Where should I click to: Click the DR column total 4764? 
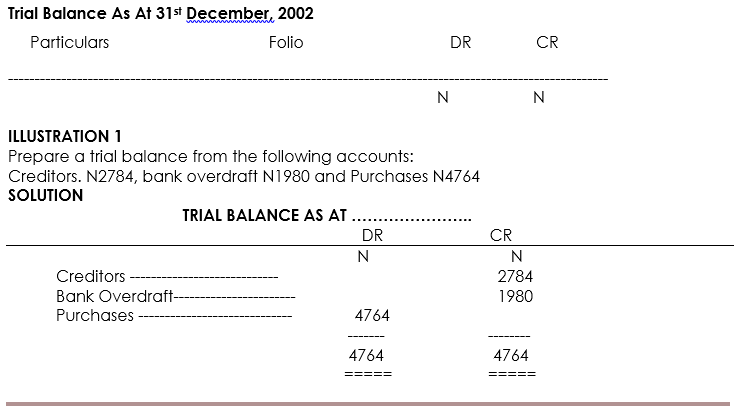tap(366, 355)
